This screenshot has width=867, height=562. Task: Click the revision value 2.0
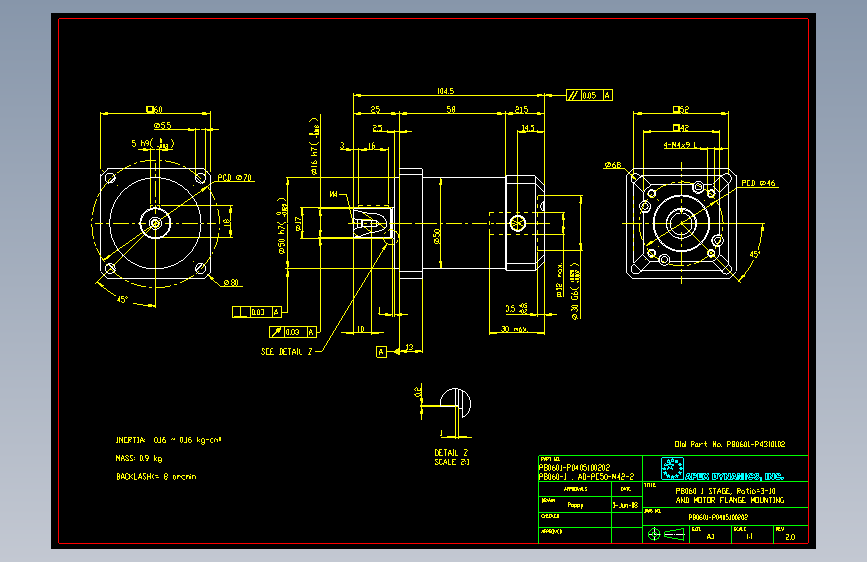click(x=790, y=537)
